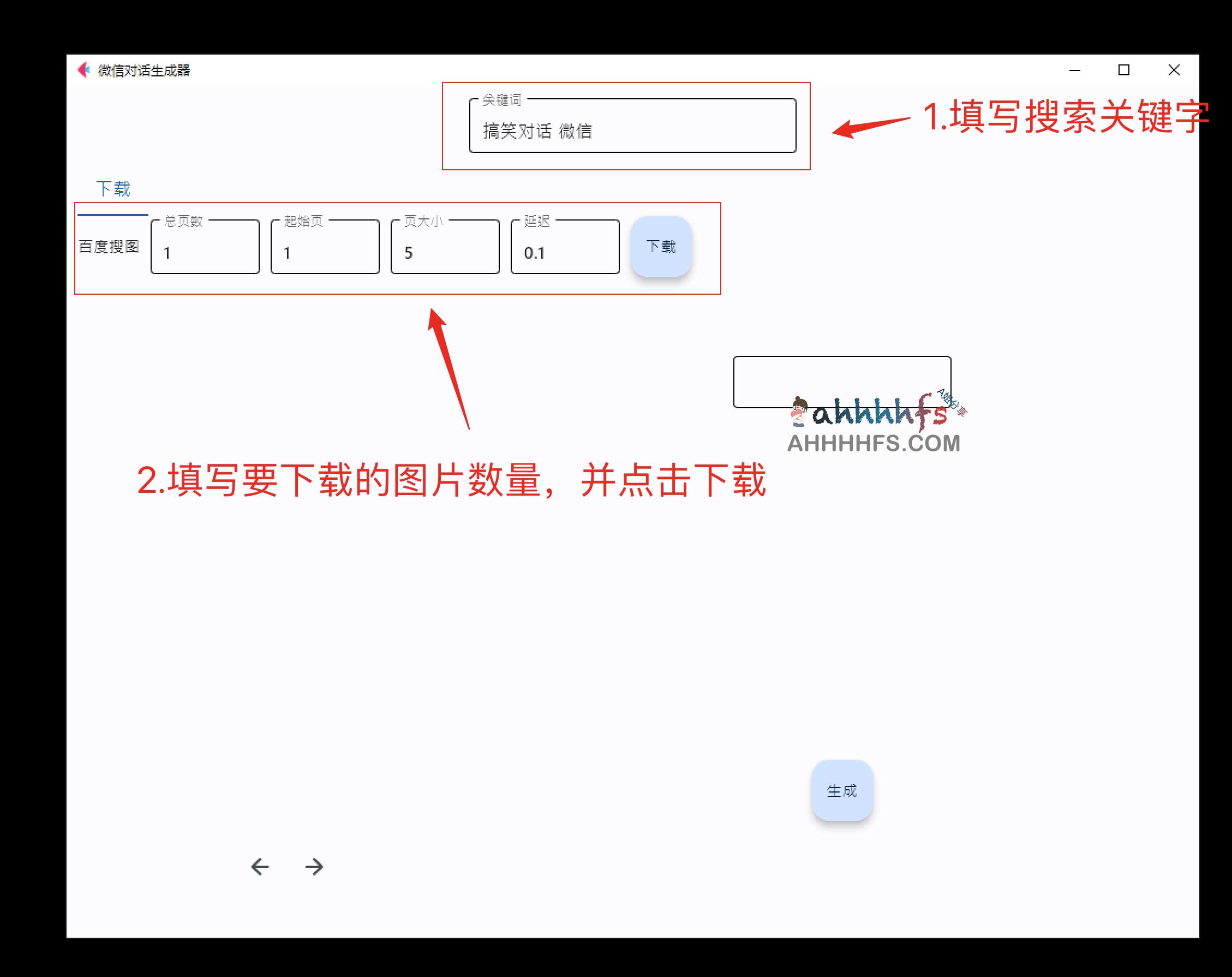The width and height of the screenshot is (1232, 977).
Task: Switch to the 下载 tab
Action: click(113, 189)
